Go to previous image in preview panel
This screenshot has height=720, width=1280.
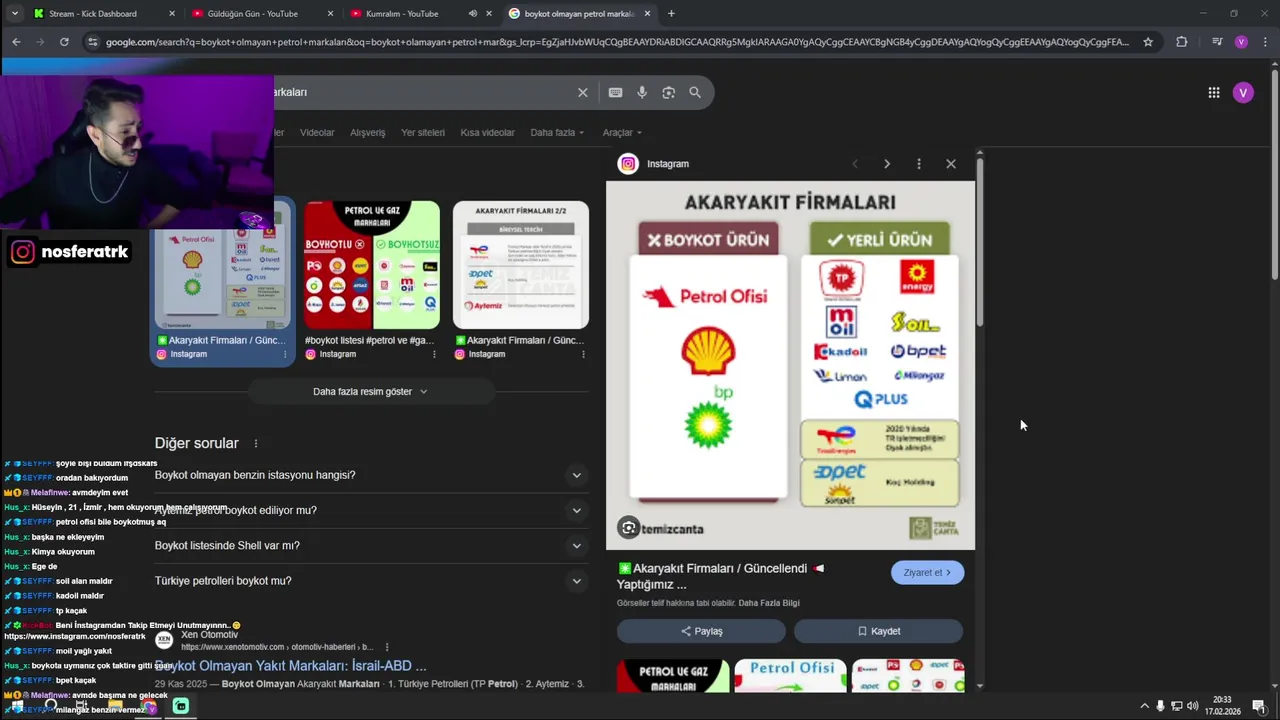pyautogui.click(x=855, y=164)
